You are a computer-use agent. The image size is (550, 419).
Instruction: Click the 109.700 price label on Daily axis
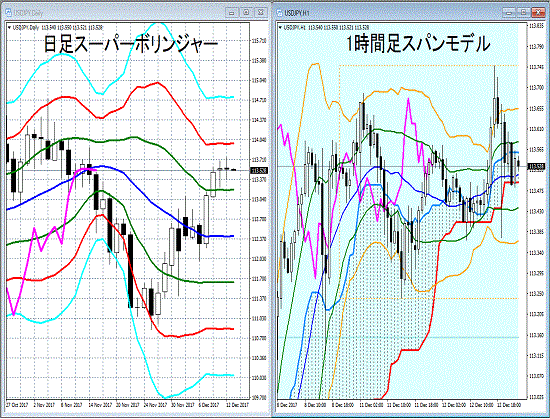pyautogui.click(x=259, y=398)
